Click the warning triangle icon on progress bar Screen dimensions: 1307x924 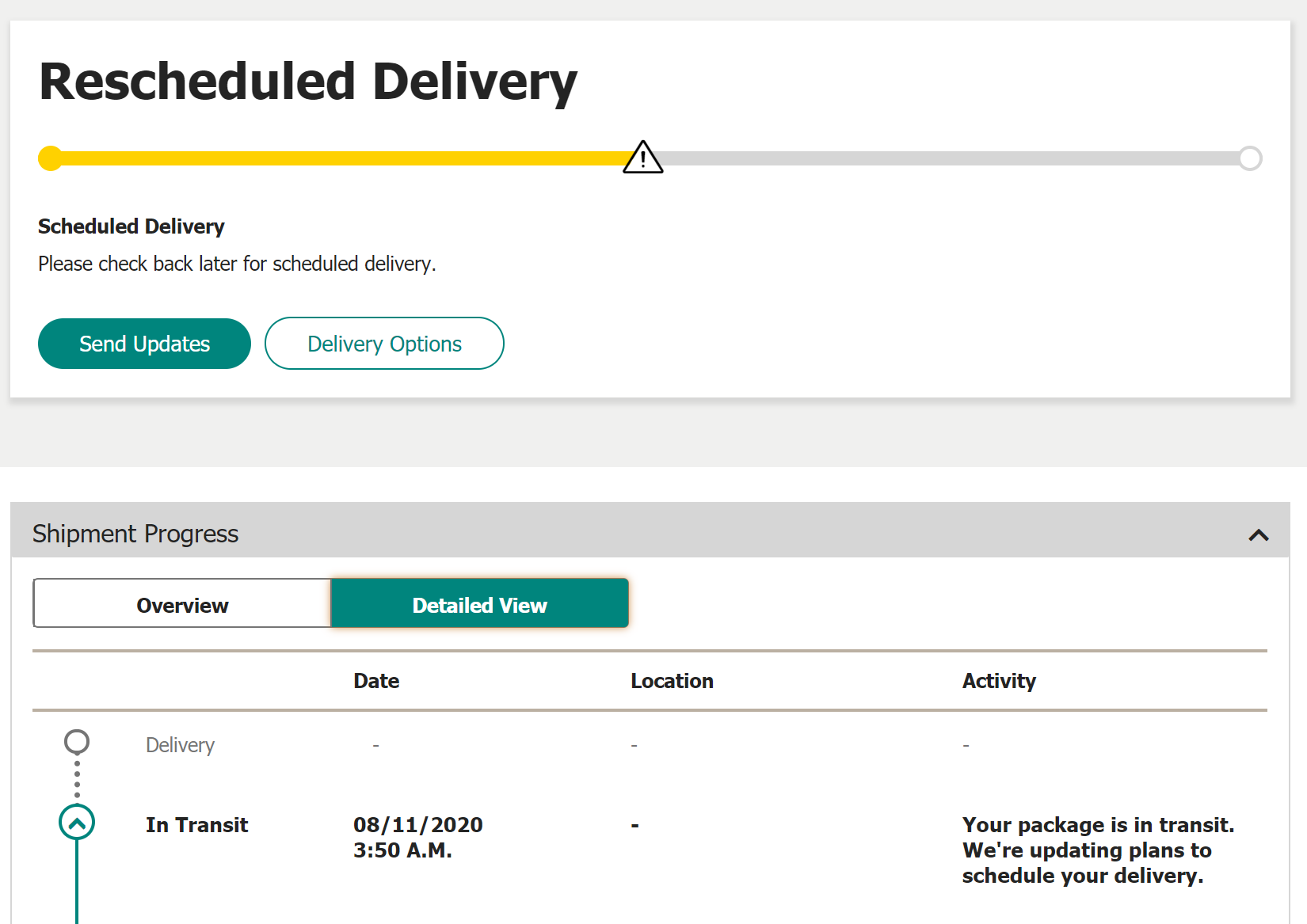pyautogui.click(x=643, y=157)
